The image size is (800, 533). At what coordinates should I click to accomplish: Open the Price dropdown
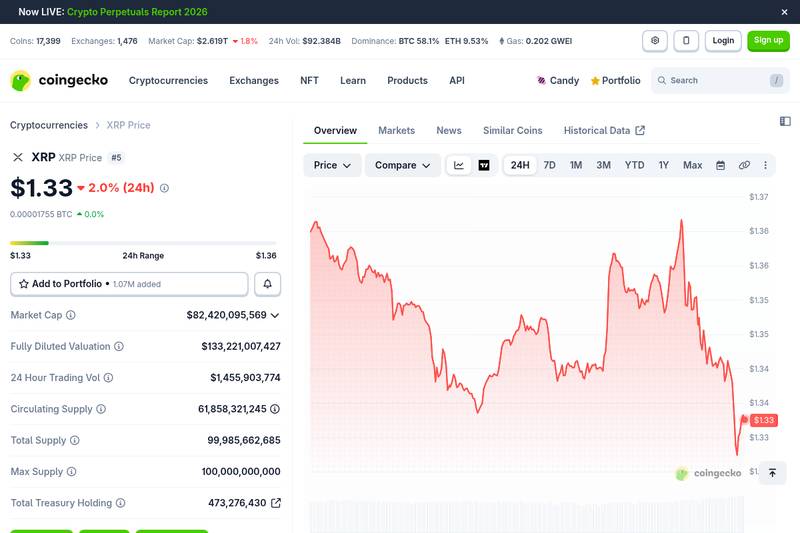pos(332,165)
